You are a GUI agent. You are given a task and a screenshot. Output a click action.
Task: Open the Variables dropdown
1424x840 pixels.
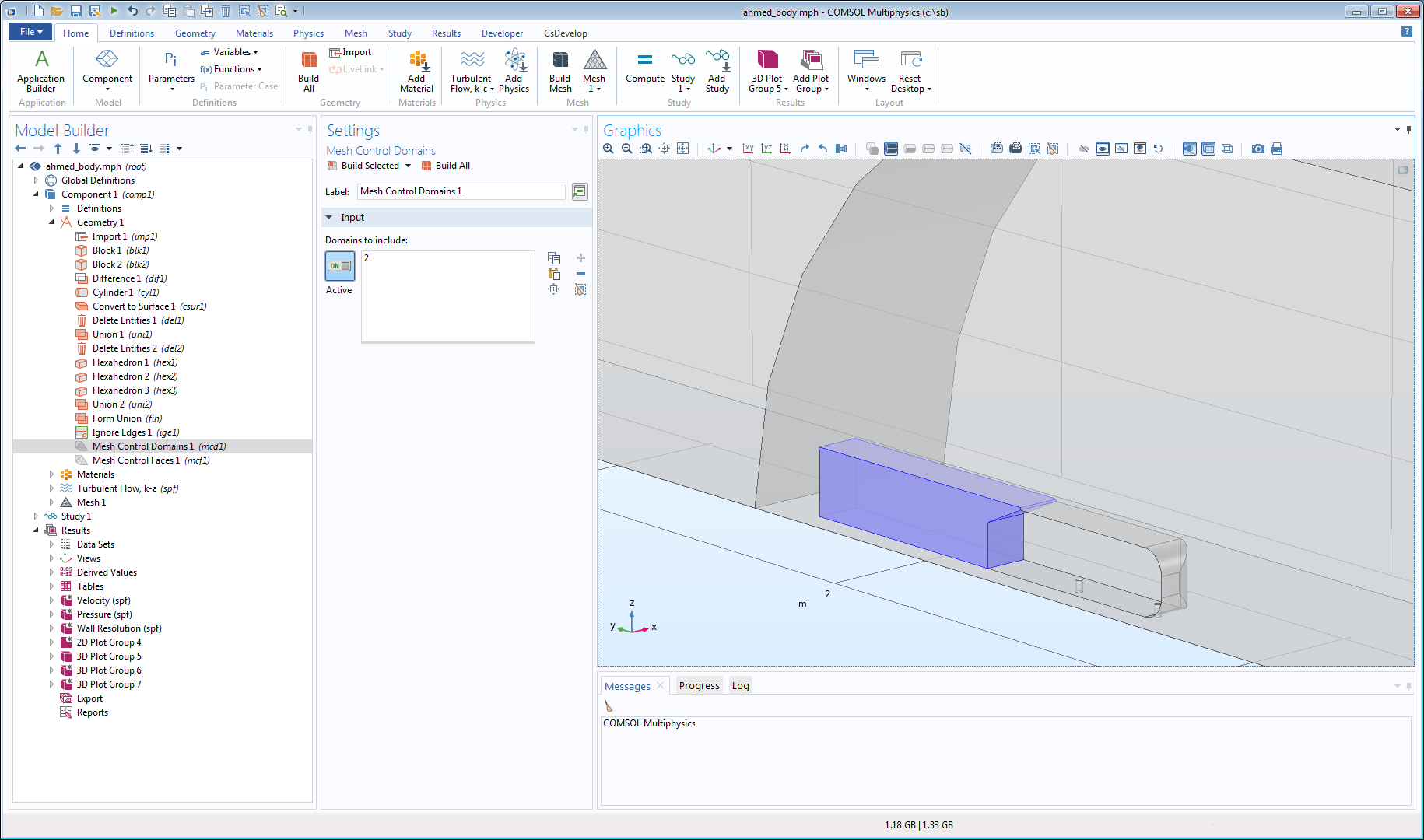(229, 52)
